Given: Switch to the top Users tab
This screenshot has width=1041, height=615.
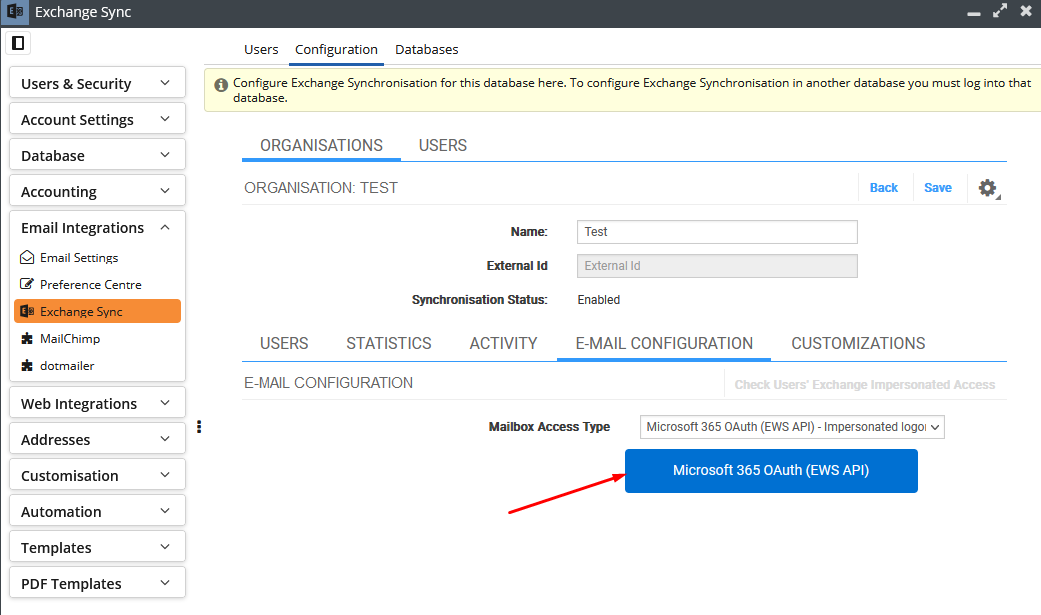Looking at the screenshot, I should point(261,50).
